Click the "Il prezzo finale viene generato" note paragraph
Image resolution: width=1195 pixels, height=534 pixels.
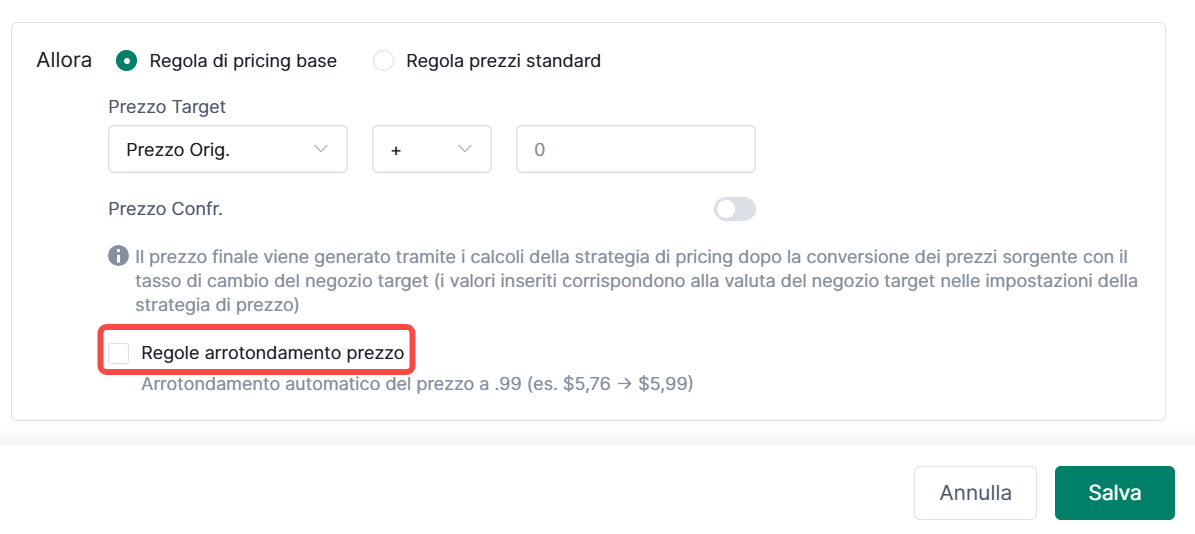620,280
